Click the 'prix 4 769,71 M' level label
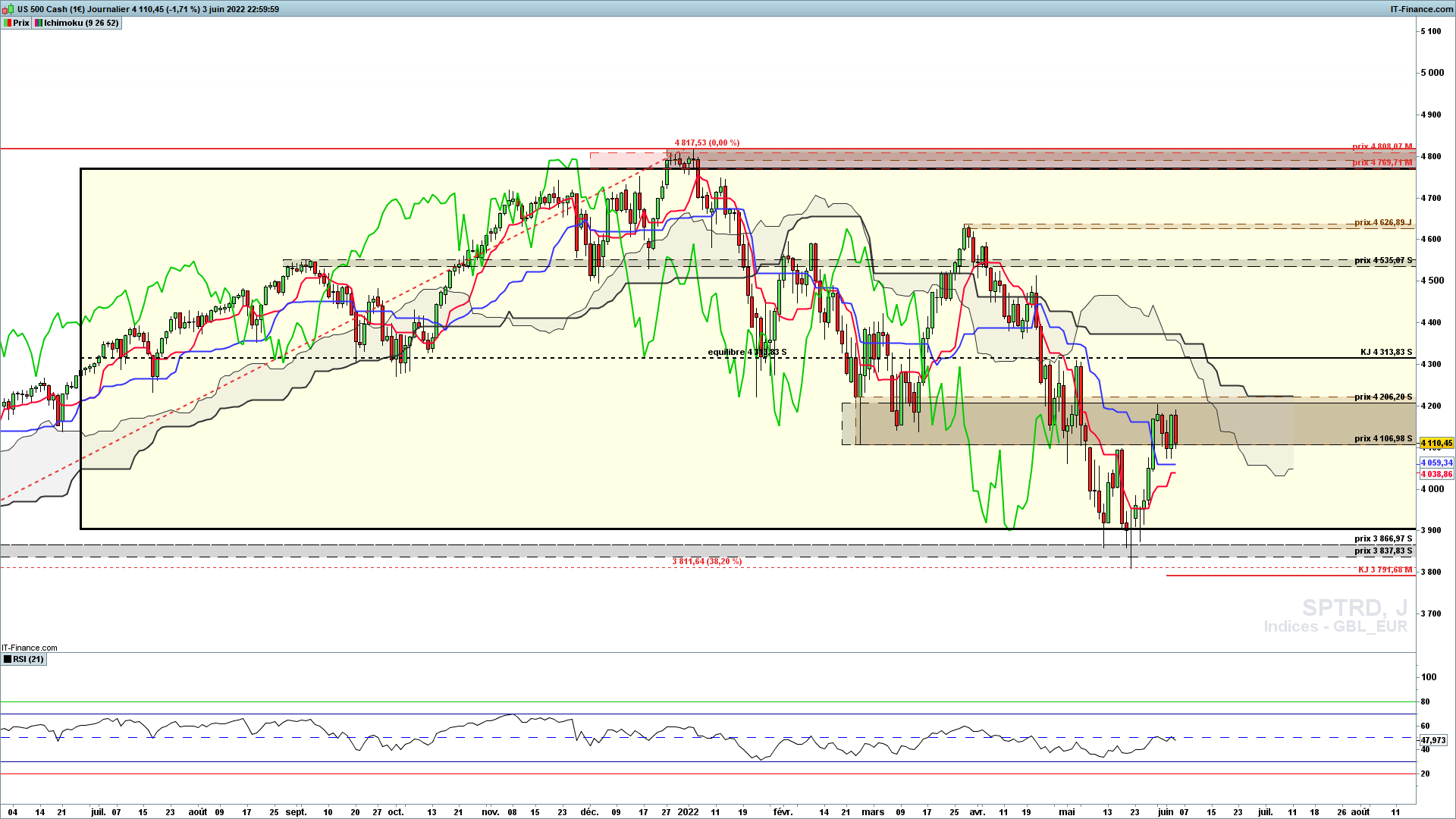1456x819 pixels. [1382, 162]
